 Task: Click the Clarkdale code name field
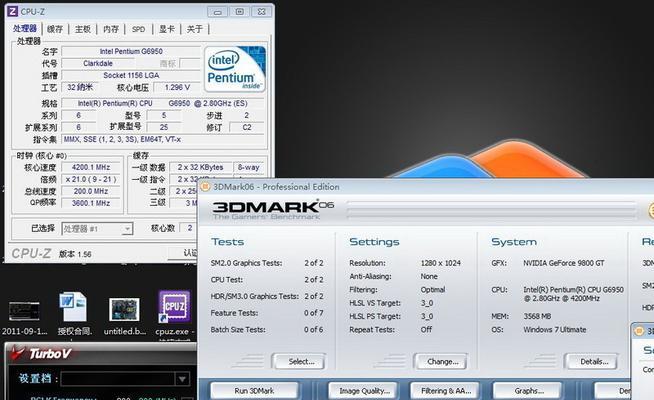point(98,63)
